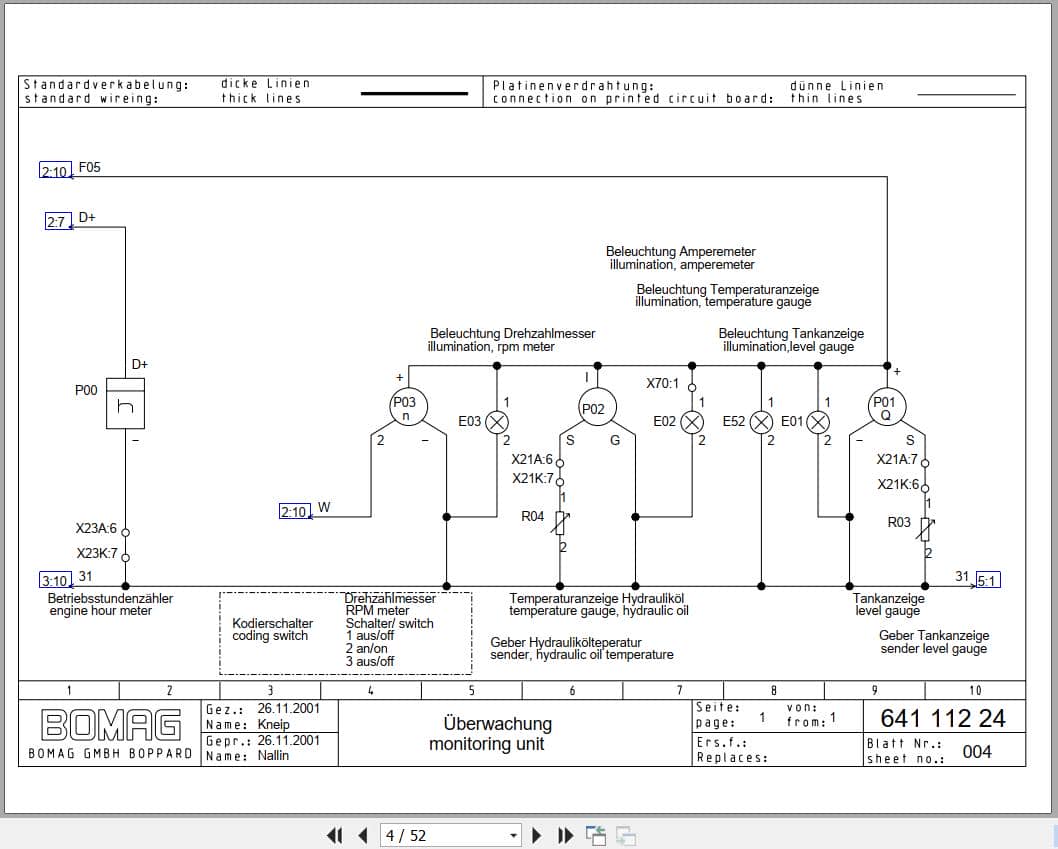Screen dimensions: 1058x849
Task: Click the 2:10 F05 cross-reference box
Action: coord(55,171)
